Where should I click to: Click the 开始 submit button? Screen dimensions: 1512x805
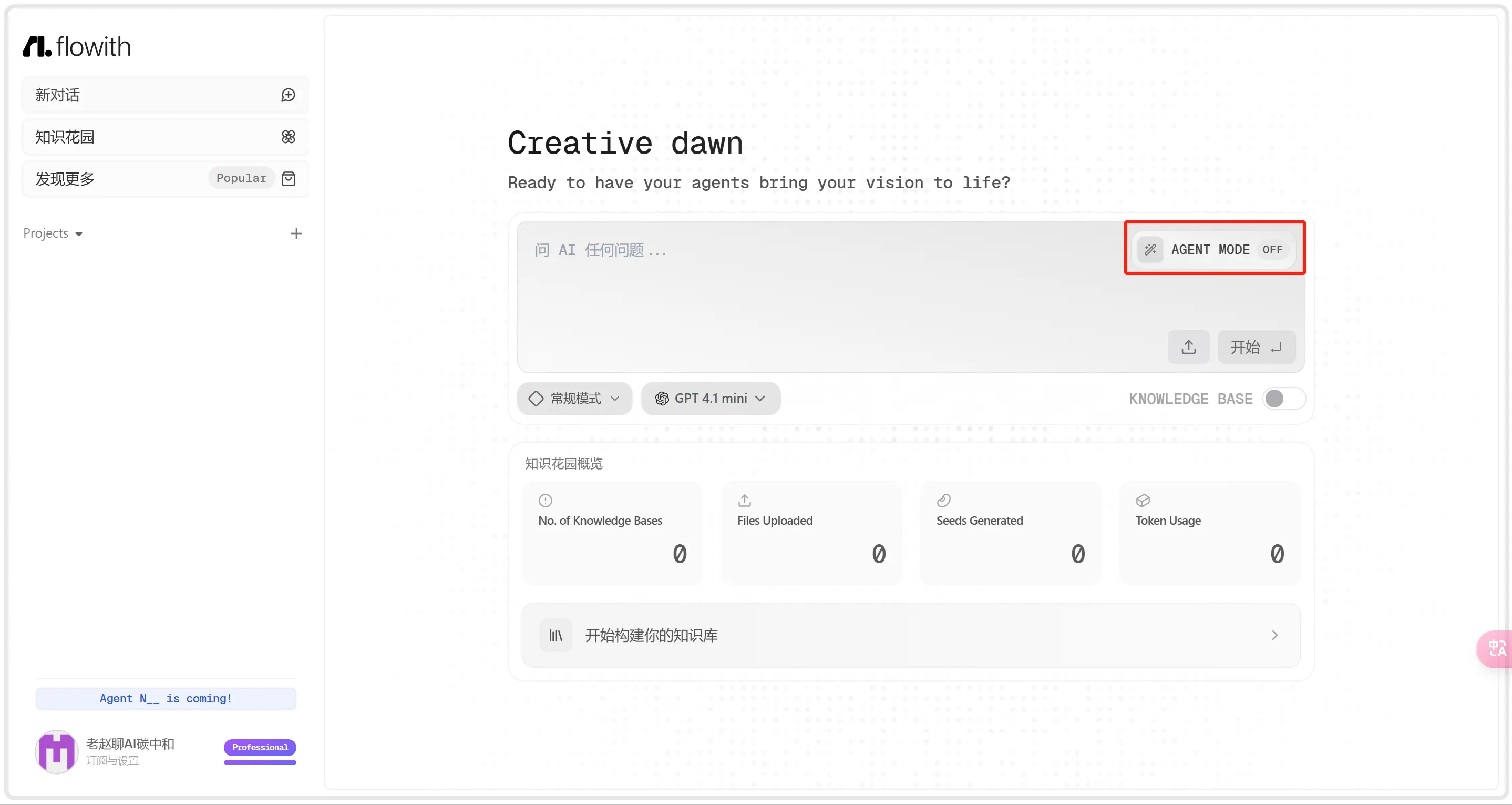click(x=1256, y=347)
